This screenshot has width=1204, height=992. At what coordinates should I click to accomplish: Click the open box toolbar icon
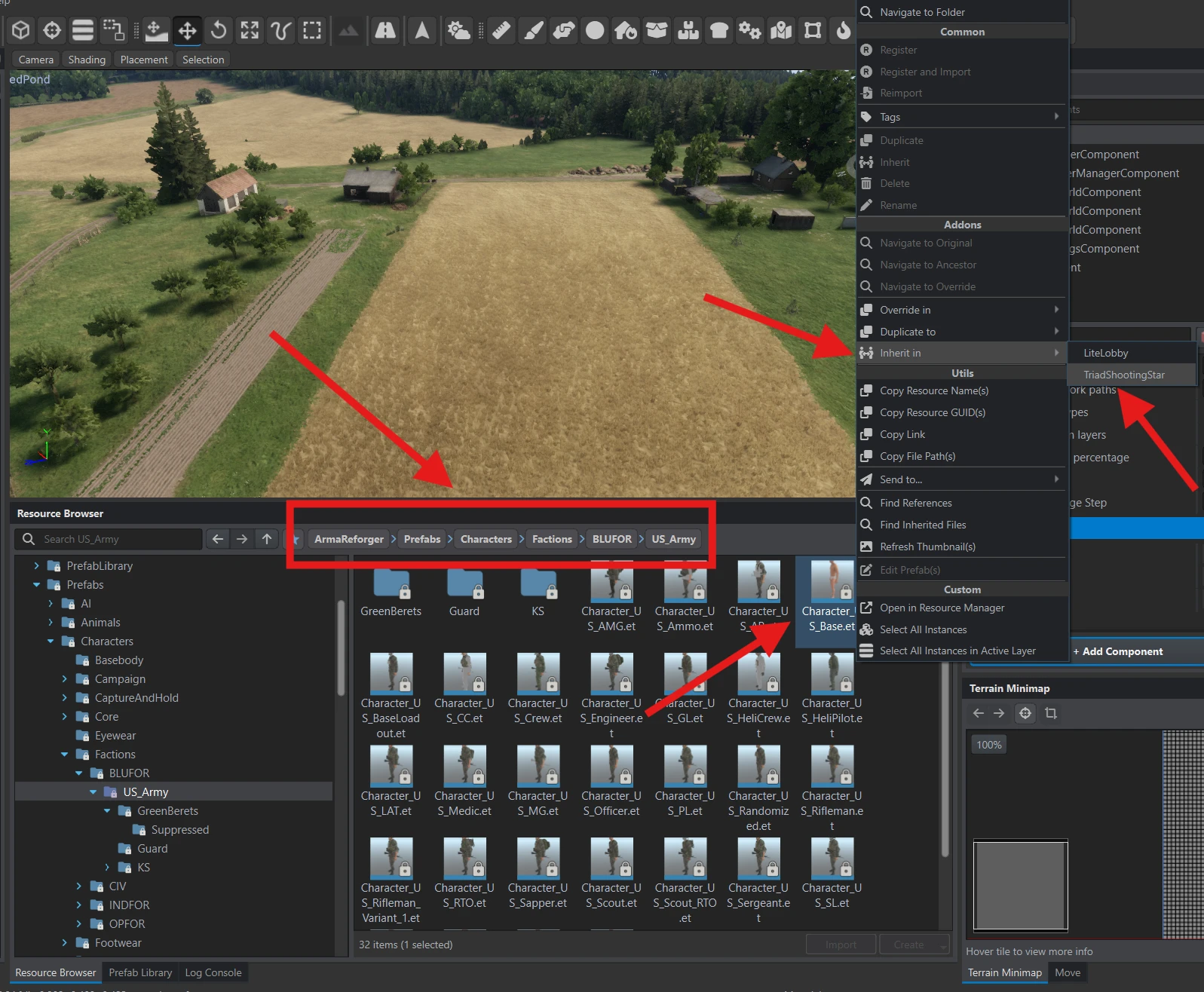pyautogui.click(x=657, y=30)
